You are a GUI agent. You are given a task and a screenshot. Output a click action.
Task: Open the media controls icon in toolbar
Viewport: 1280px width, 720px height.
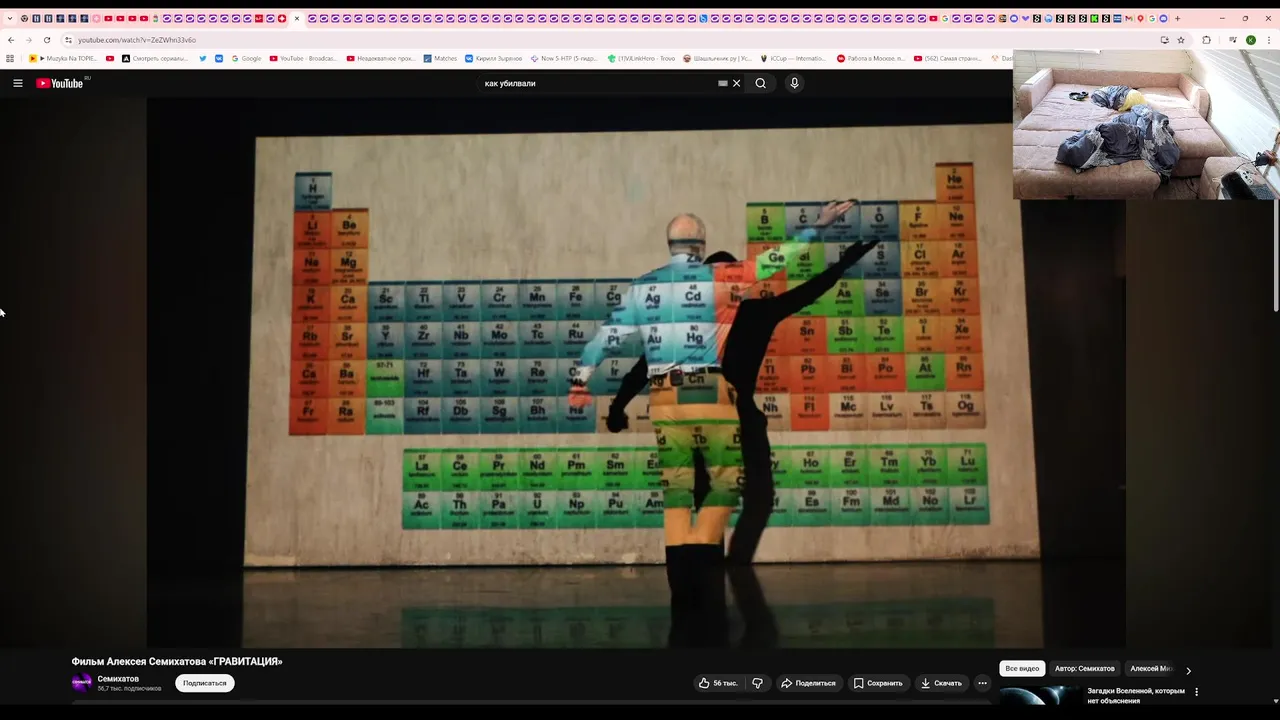pos(1233,40)
